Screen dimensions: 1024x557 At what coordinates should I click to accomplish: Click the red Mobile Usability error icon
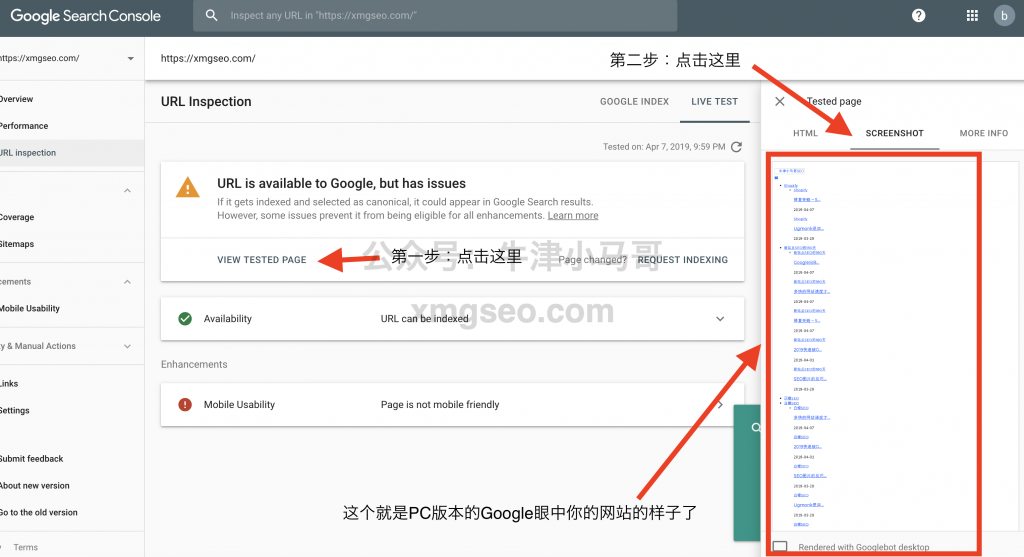(185, 404)
